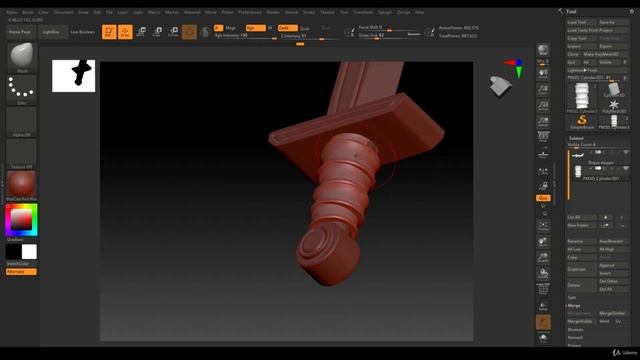640x360 pixels.
Task: Expand the Remesh section
Action: (x=575, y=338)
